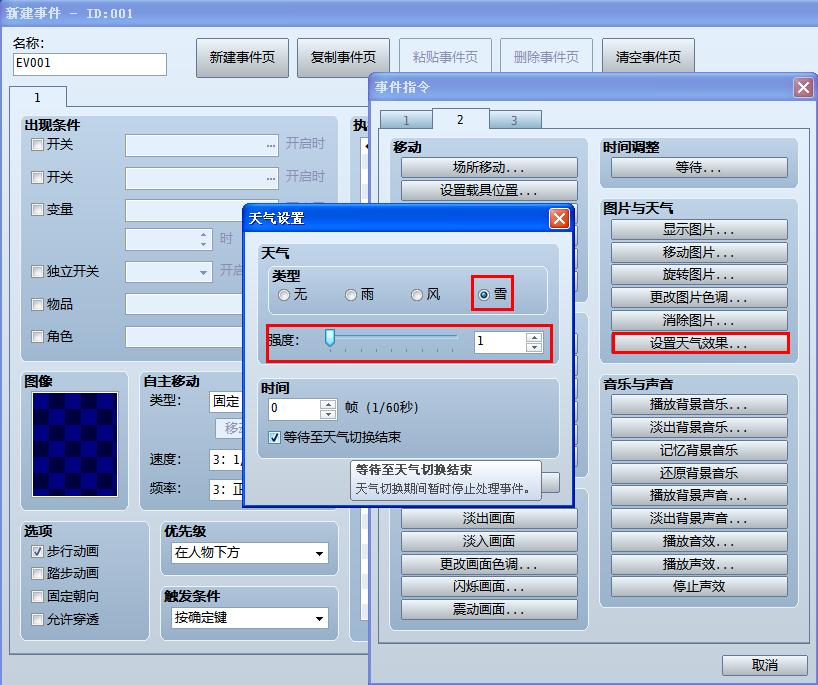
Task: Increase 时间 frames with up arrow
Action: (x=328, y=404)
